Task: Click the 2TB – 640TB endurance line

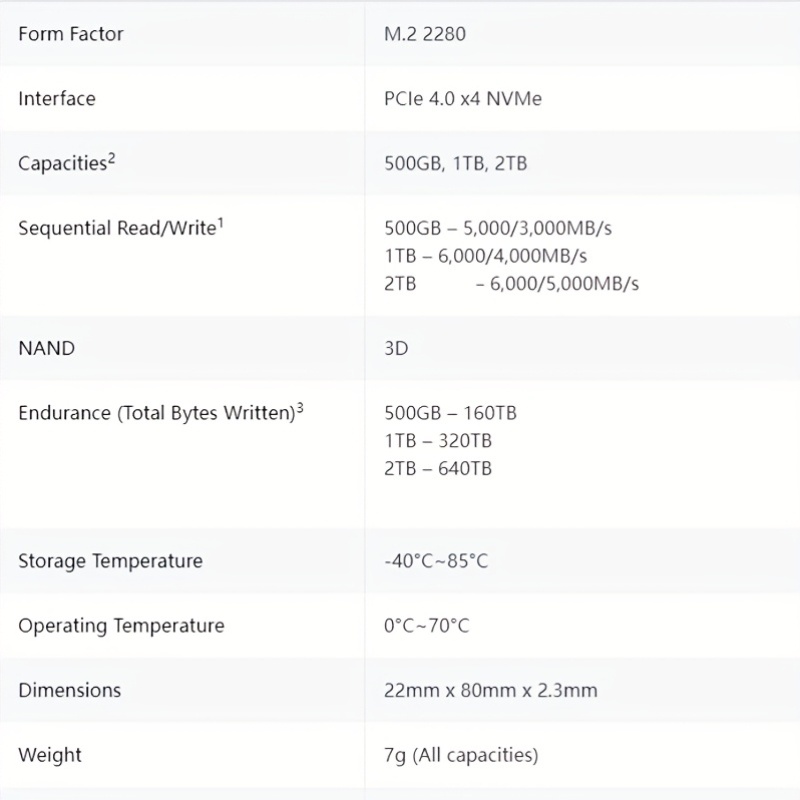Action: [x=438, y=468]
